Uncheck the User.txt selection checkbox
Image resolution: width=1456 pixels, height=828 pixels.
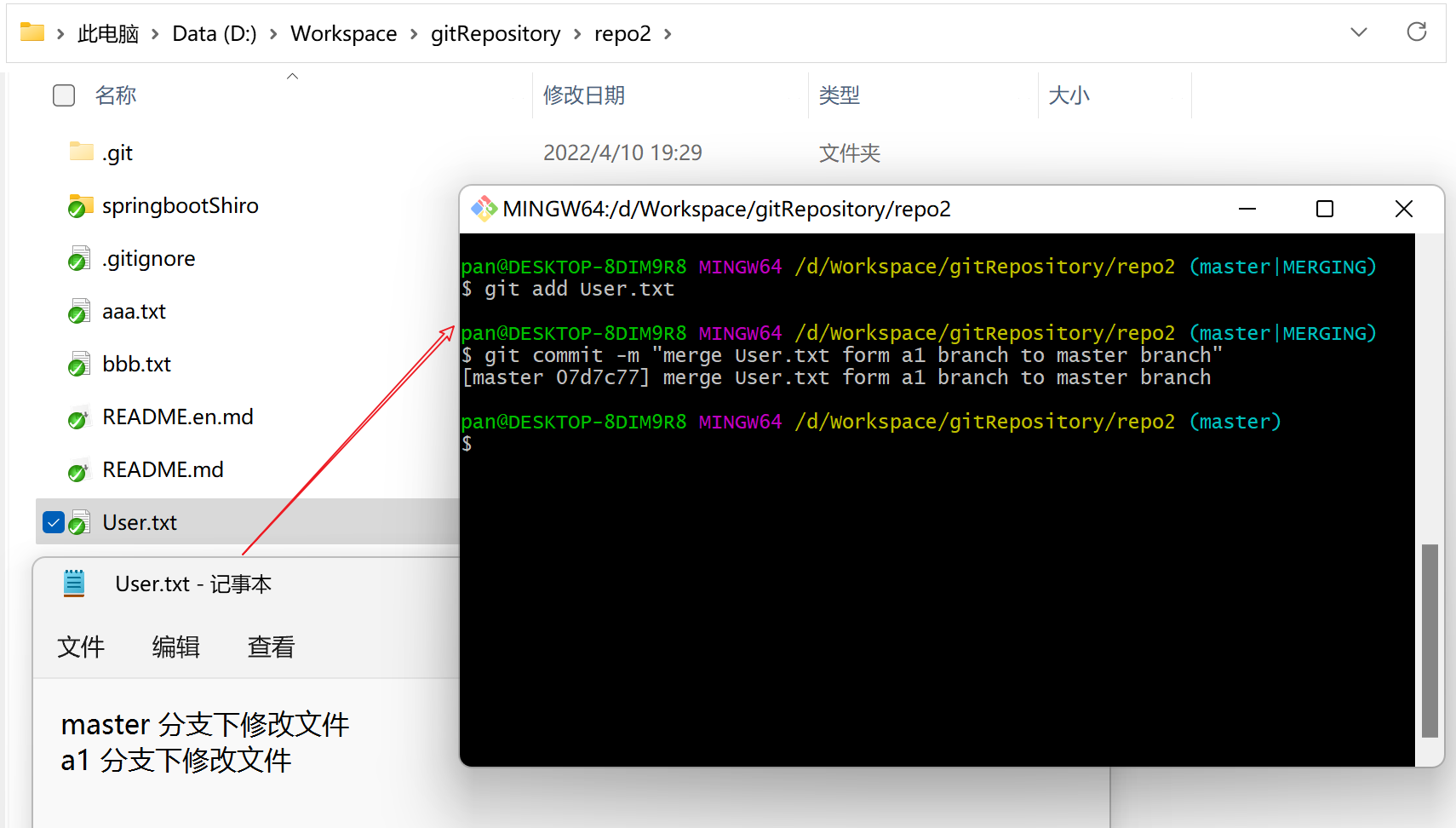54,522
